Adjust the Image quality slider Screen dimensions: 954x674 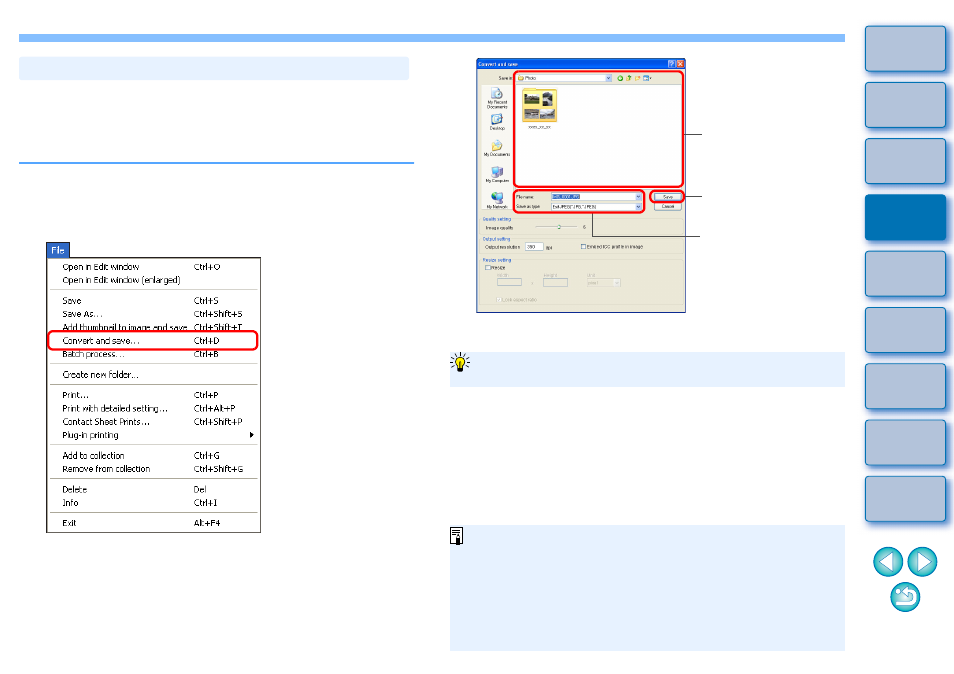point(559,227)
